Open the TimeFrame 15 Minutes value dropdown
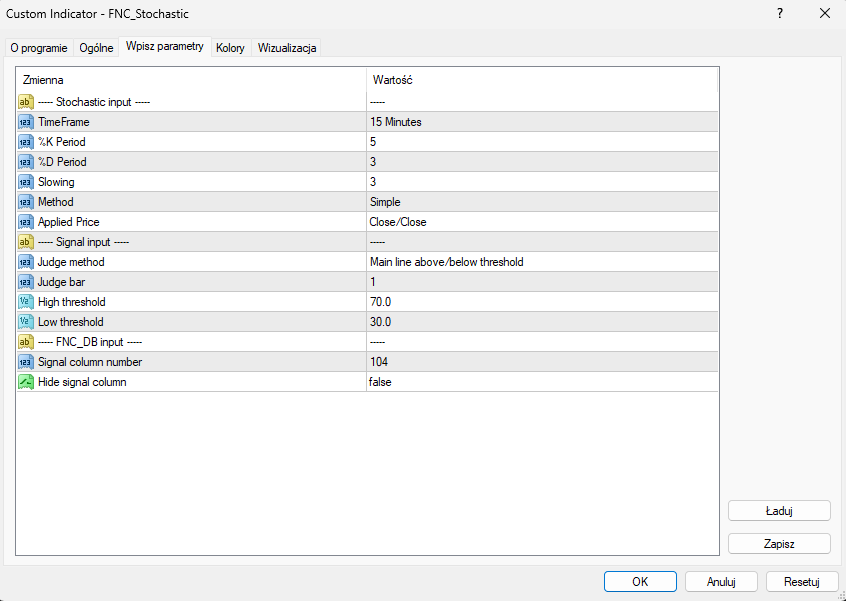Viewport: 846px width, 601px height. click(x=540, y=122)
